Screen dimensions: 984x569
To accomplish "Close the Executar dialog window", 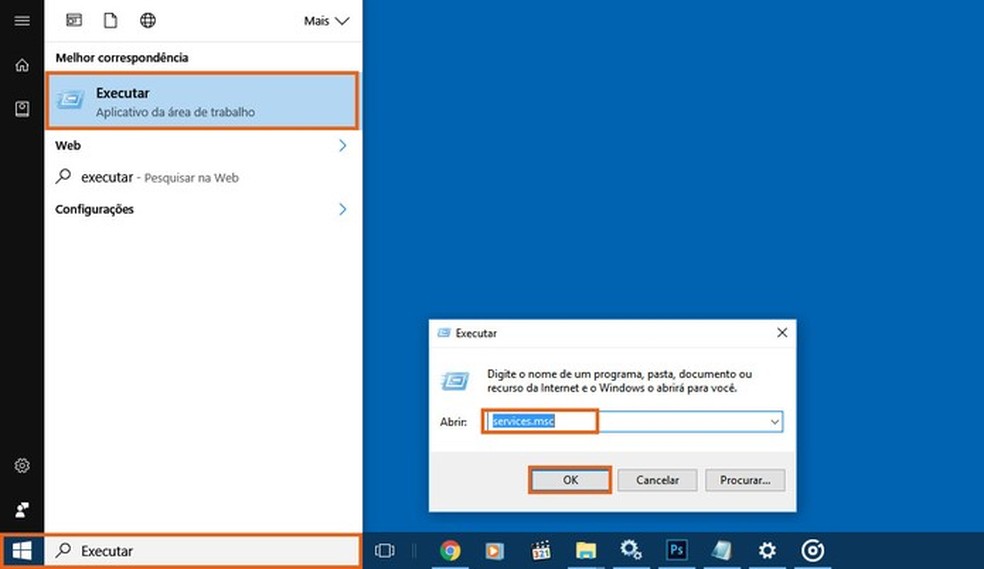I will point(782,332).
